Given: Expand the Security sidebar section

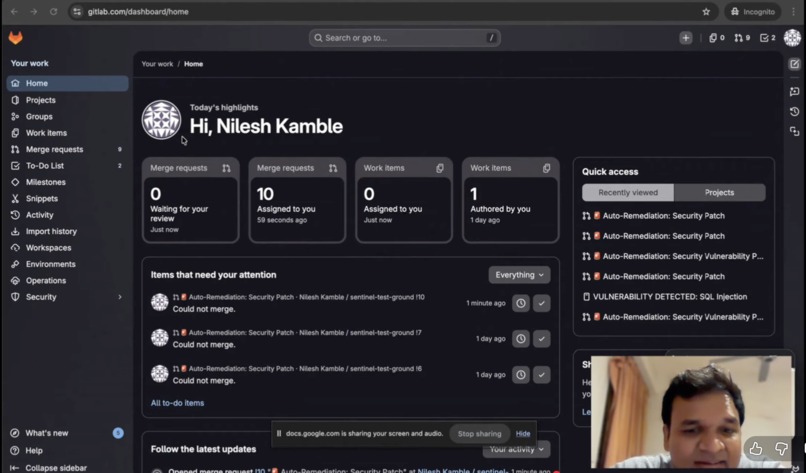Looking at the screenshot, I should click(x=67, y=297).
